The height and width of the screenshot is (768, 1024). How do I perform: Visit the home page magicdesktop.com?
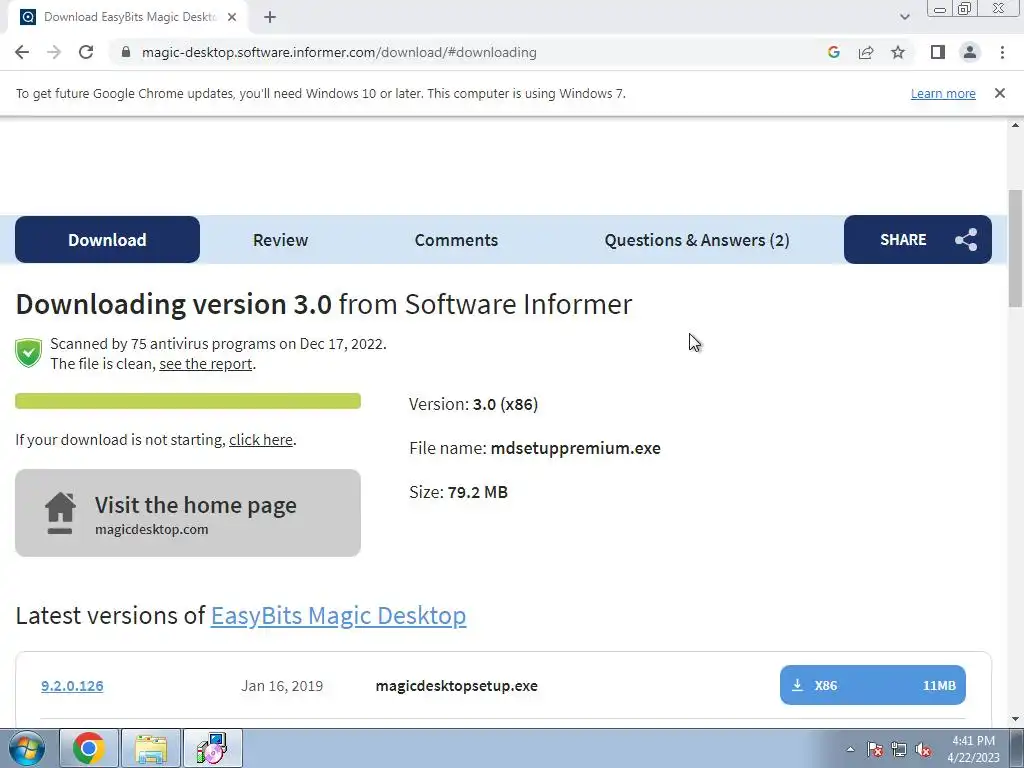[x=188, y=513]
